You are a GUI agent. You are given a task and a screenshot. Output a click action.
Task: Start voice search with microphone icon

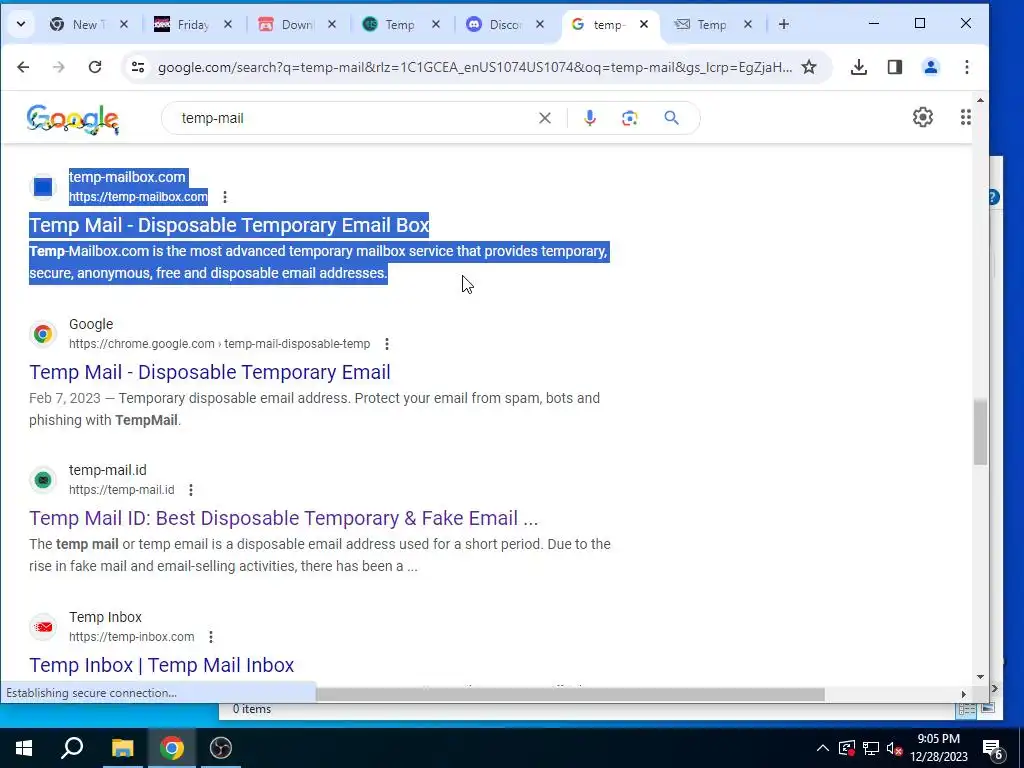(590, 118)
